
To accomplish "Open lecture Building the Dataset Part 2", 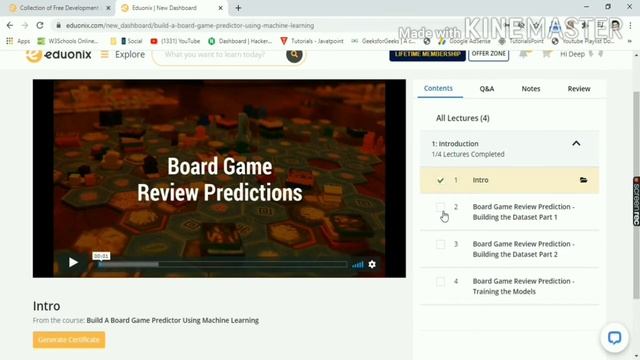I will [x=523, y=249].
